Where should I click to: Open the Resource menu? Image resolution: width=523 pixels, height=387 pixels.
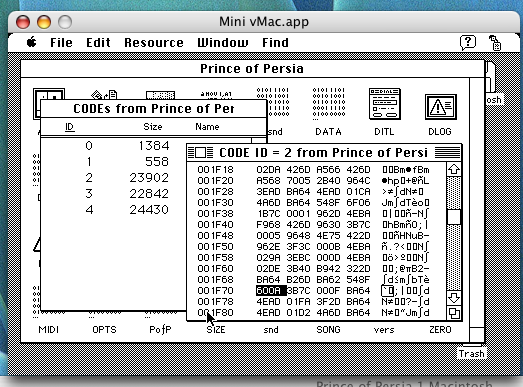(154, 43)
